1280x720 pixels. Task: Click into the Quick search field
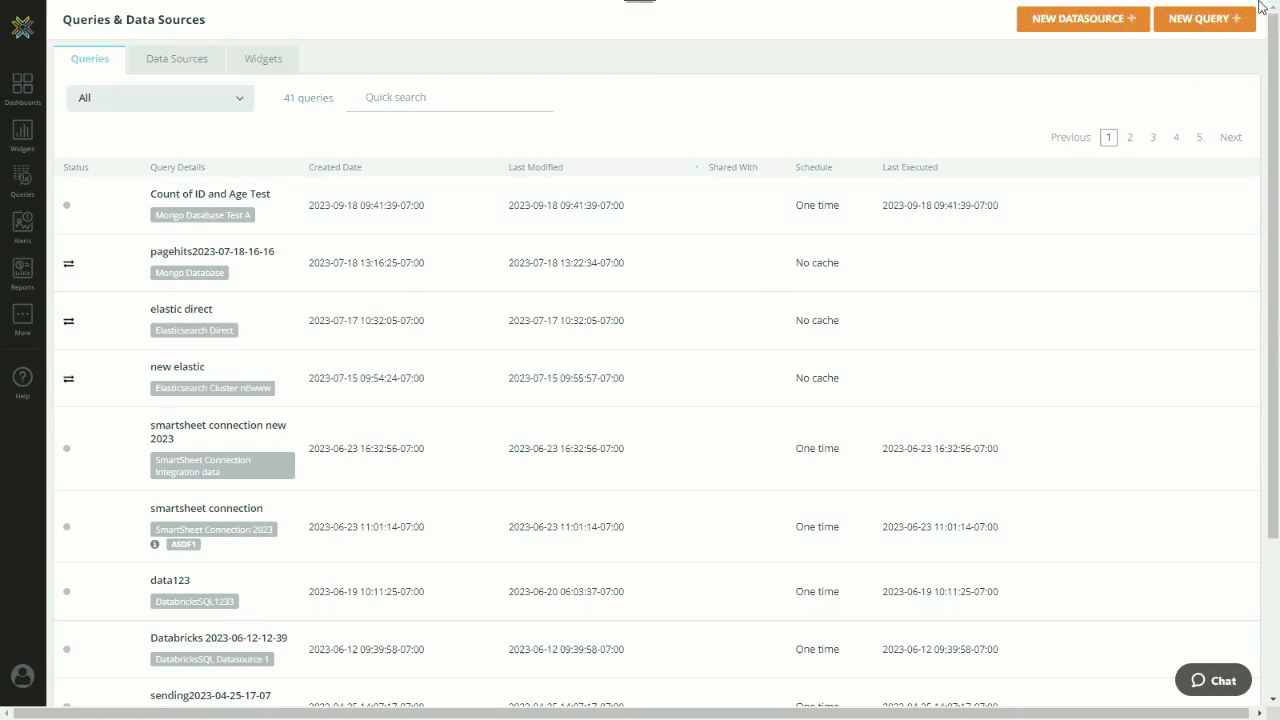449,98
